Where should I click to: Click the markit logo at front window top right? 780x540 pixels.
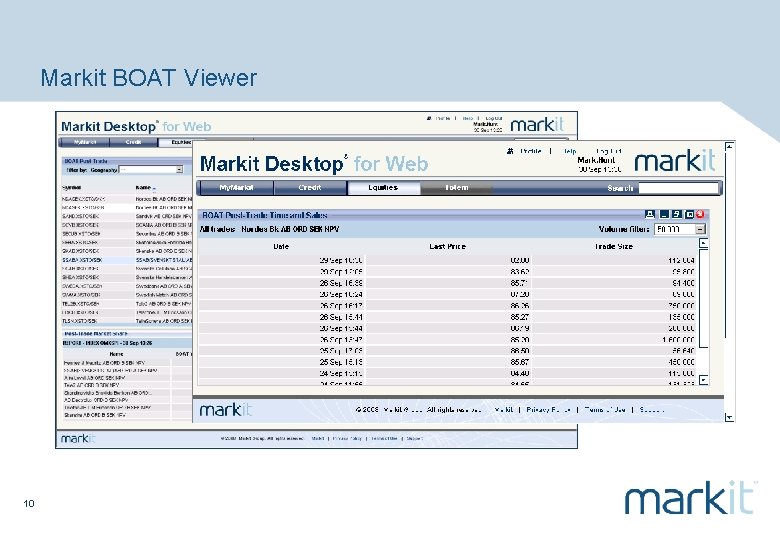pyautogui.click(x=675, y=161)
